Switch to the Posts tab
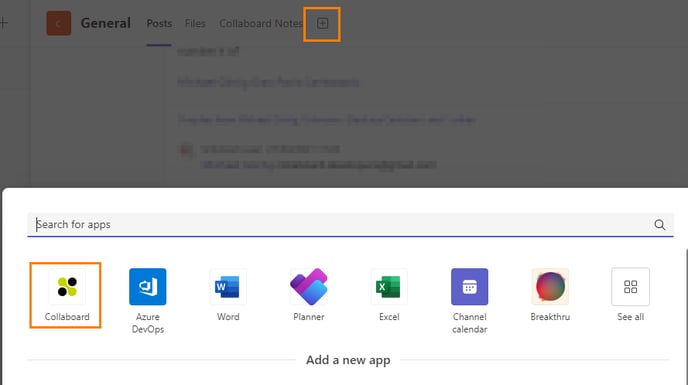 point(159,23)
